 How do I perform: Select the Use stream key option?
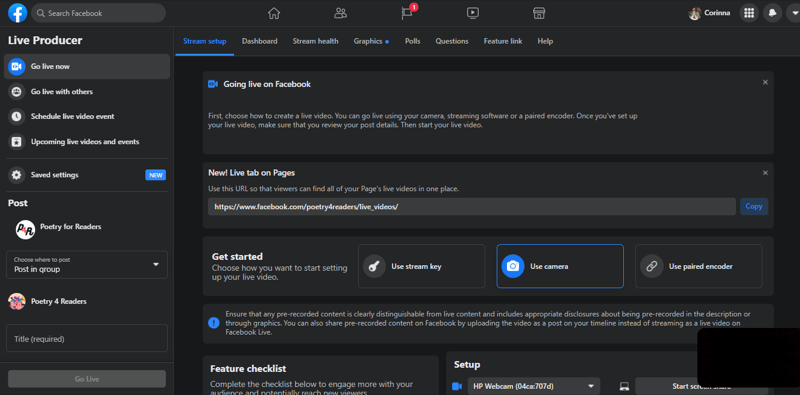(421, 266)
